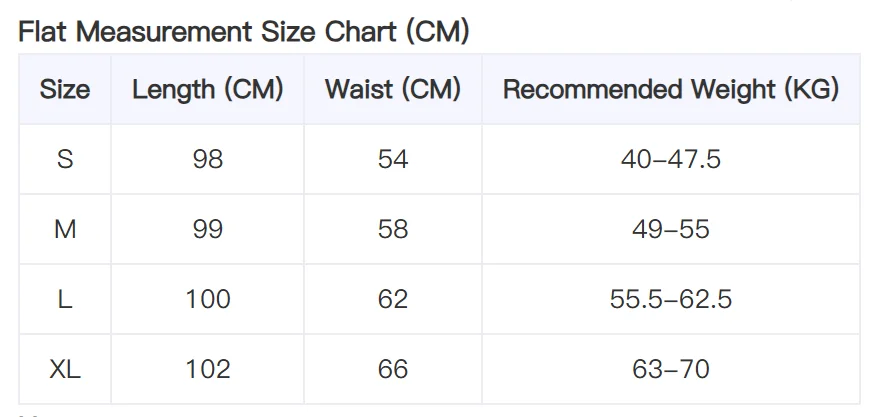
Task: Click the Size column header
Action: click(65, 89)
